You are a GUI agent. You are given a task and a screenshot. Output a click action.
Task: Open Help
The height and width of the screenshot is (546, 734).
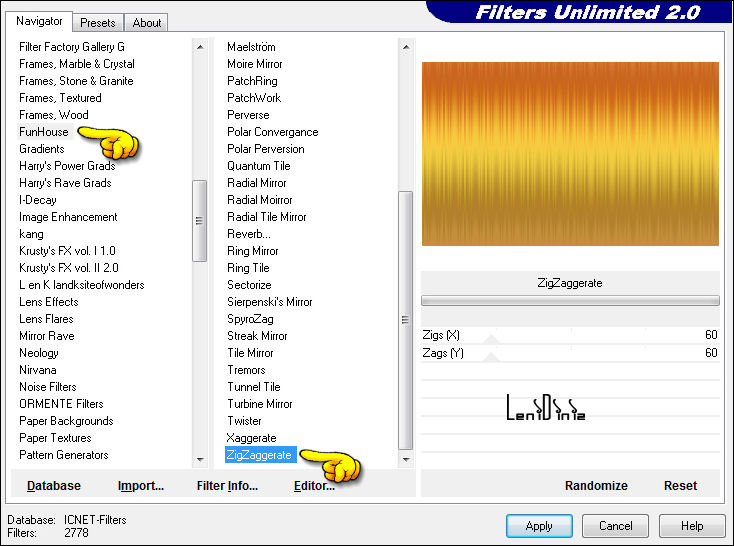tap(691, 526)
